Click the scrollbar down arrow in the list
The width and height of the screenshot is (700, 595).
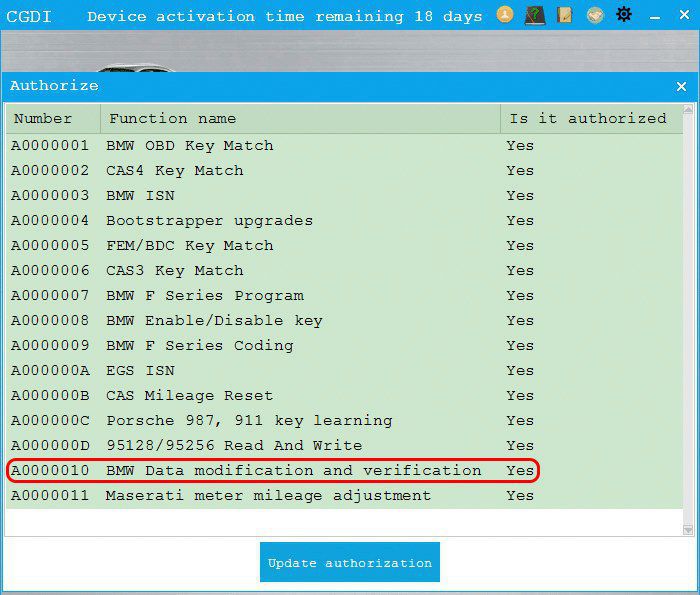[x=688, y=530]
